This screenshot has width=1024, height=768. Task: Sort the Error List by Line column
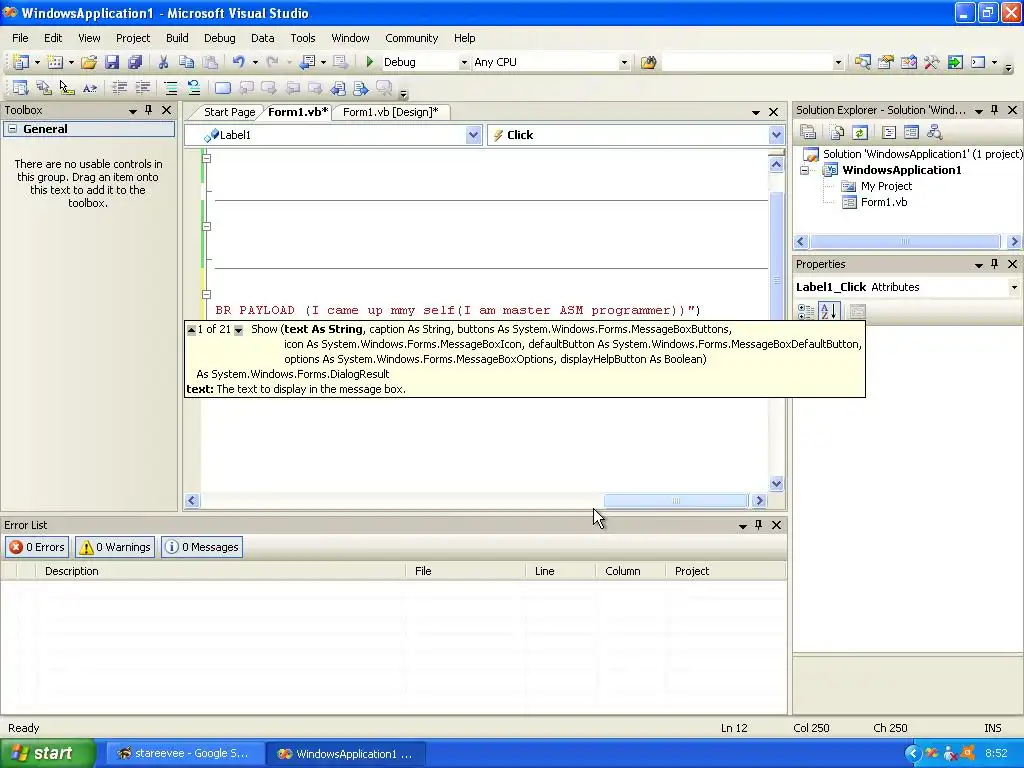click(560, 571)
